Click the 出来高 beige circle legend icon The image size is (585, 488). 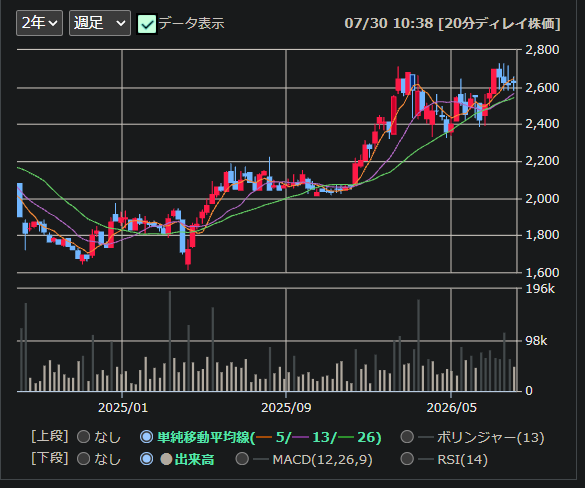click(166, 459)
